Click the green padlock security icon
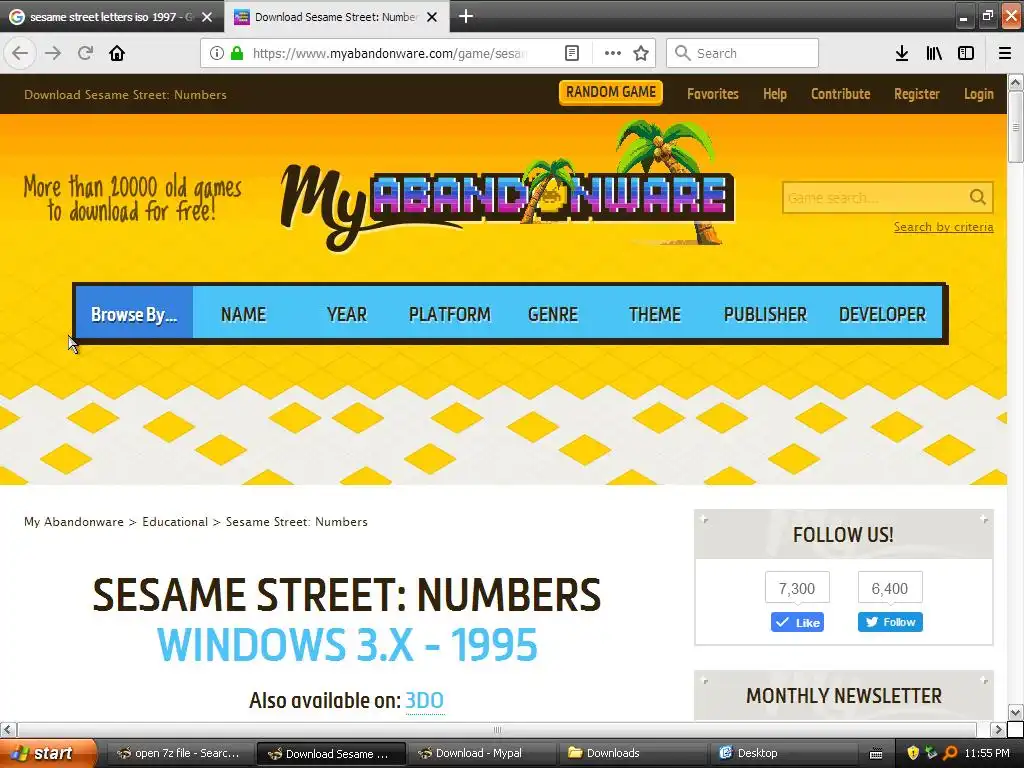 (237, 53)
